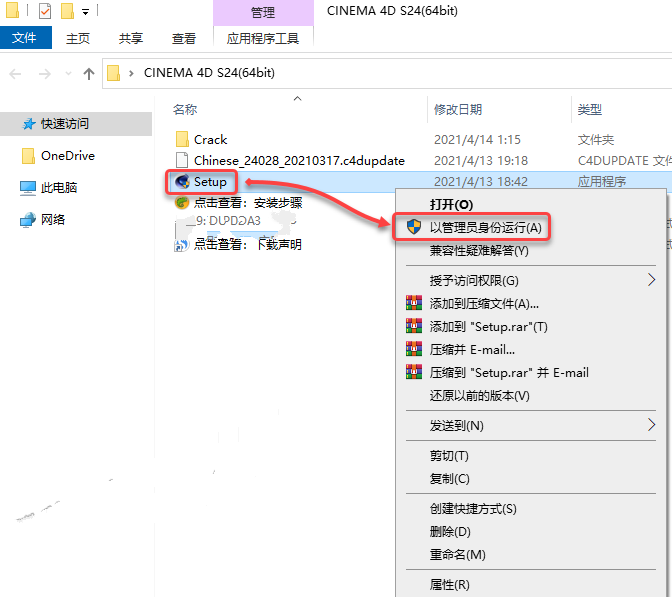Click the Setup Cinema 4D icon
The image size is (672, 597).
click(182, 182)
